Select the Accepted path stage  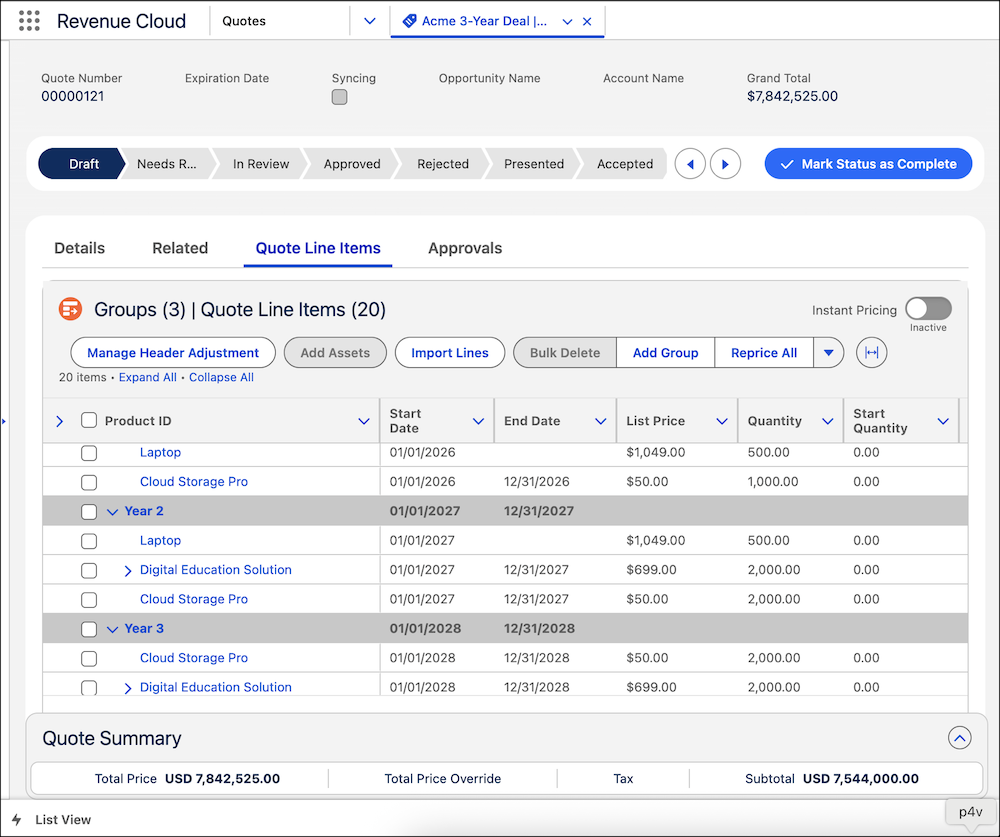click(625, 164)
